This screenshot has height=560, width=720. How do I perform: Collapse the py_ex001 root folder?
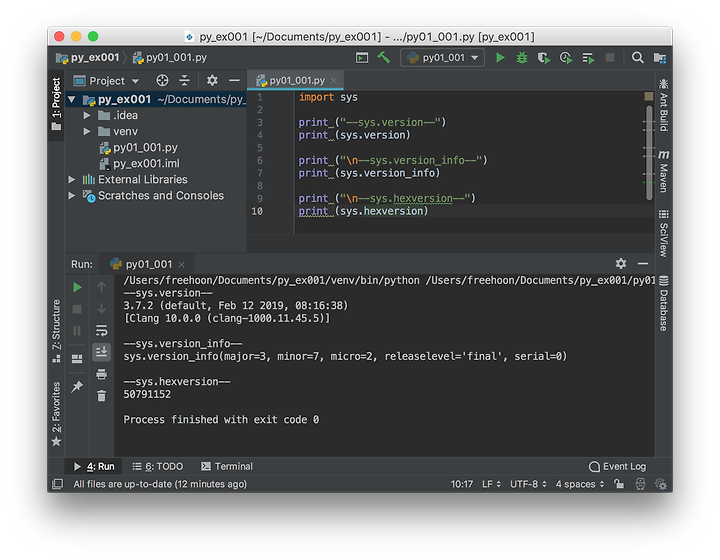[72, 99]
